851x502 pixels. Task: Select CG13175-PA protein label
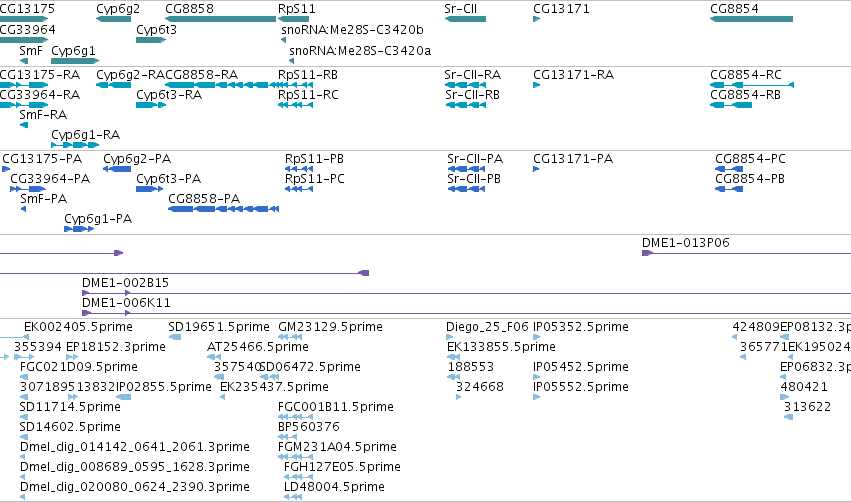(42, 159)
